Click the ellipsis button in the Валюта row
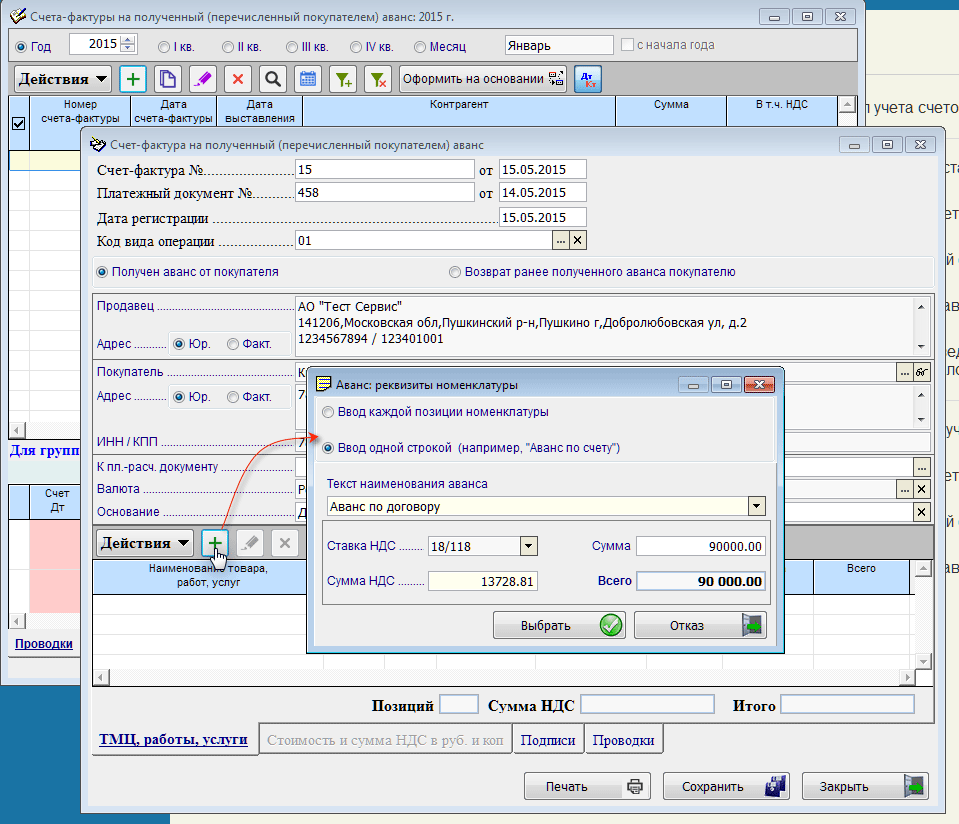This screenshot has height=824, width=959. coord(905,489)
